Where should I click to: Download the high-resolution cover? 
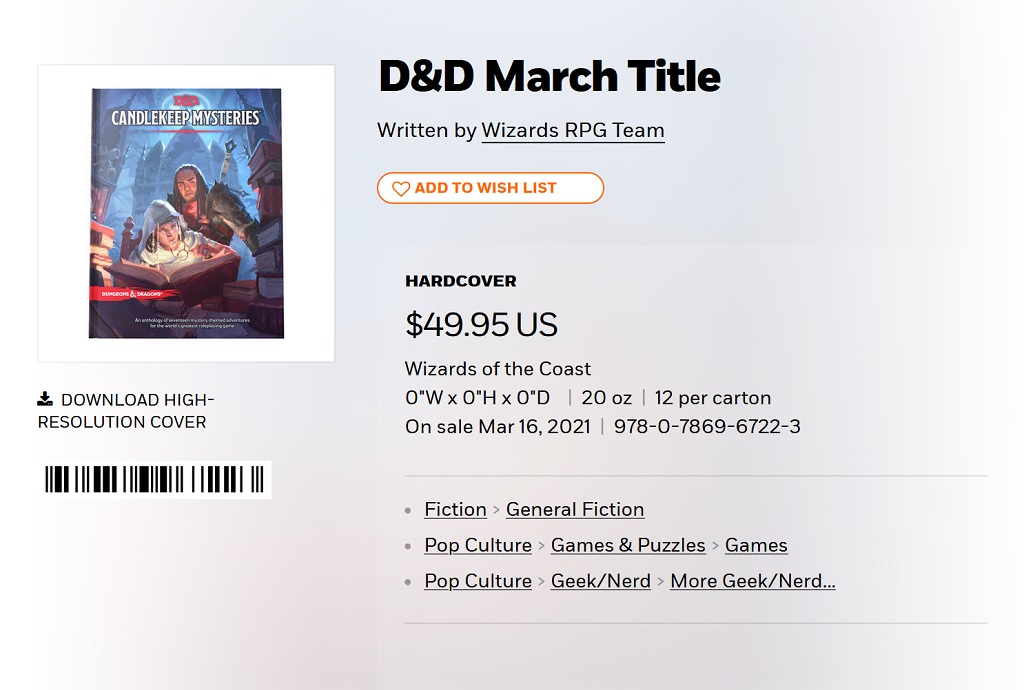[x=126, y=411]
